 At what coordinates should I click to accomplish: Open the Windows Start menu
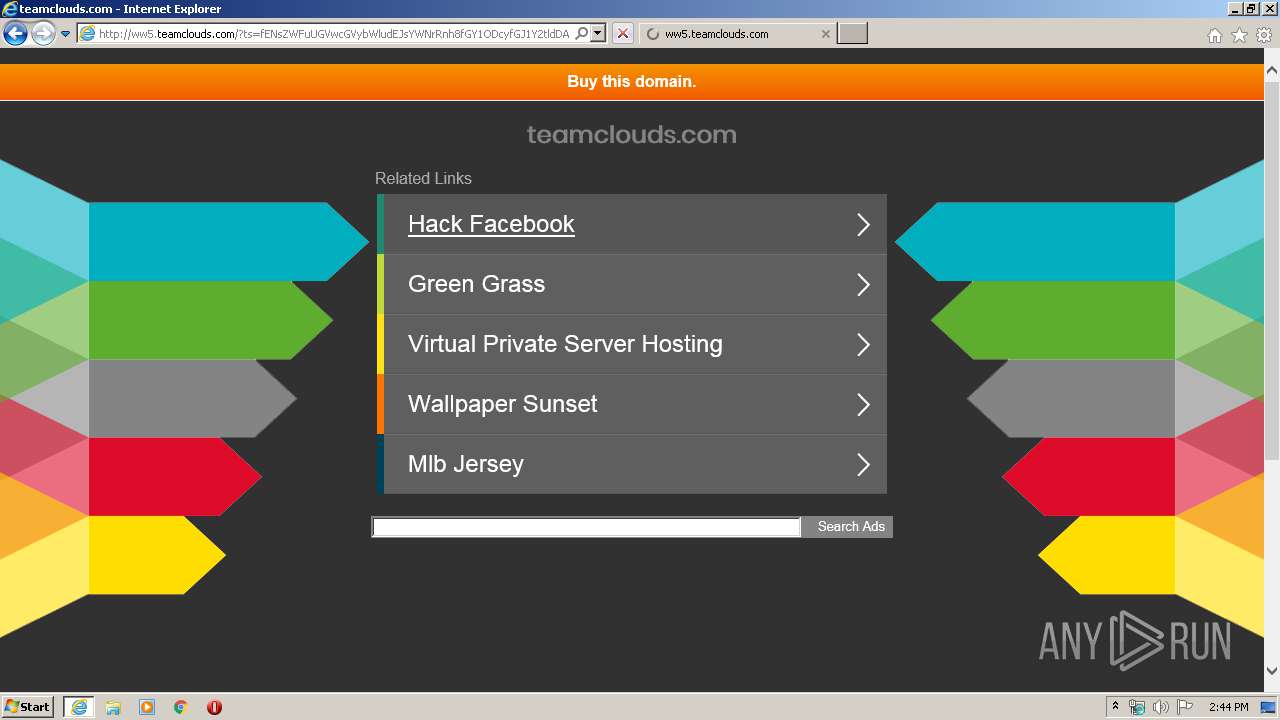click(27, 707)
